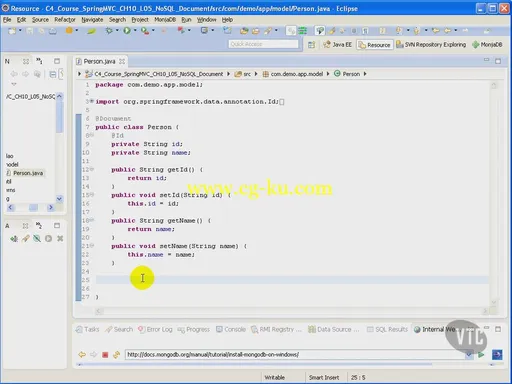Expand the breadcrumb arrow after Person
Image resolution: width=512 pixels, height=384 pixels.
pos(365,74)
